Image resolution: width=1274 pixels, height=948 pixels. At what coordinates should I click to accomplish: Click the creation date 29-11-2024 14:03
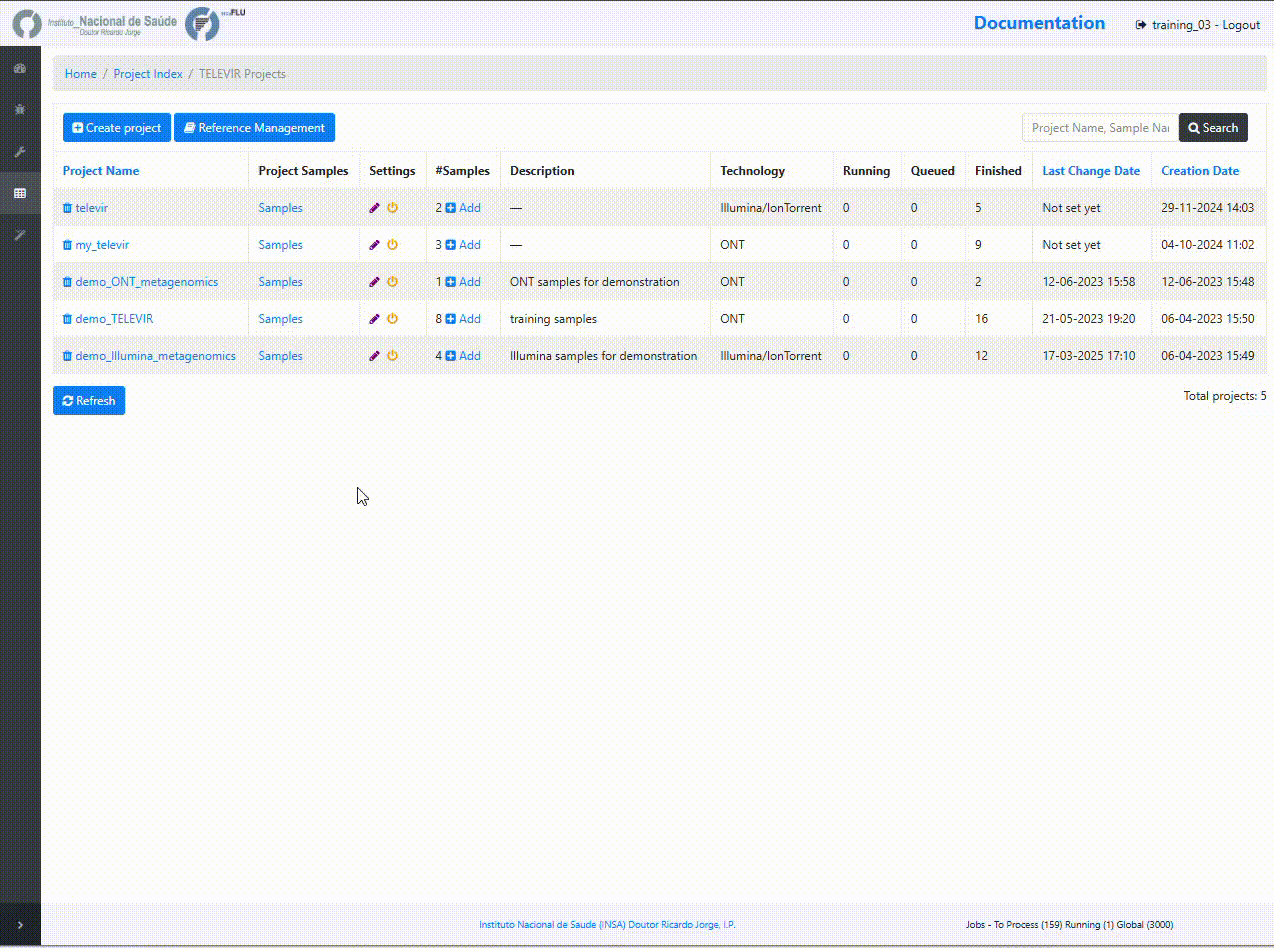point(1208,208)
